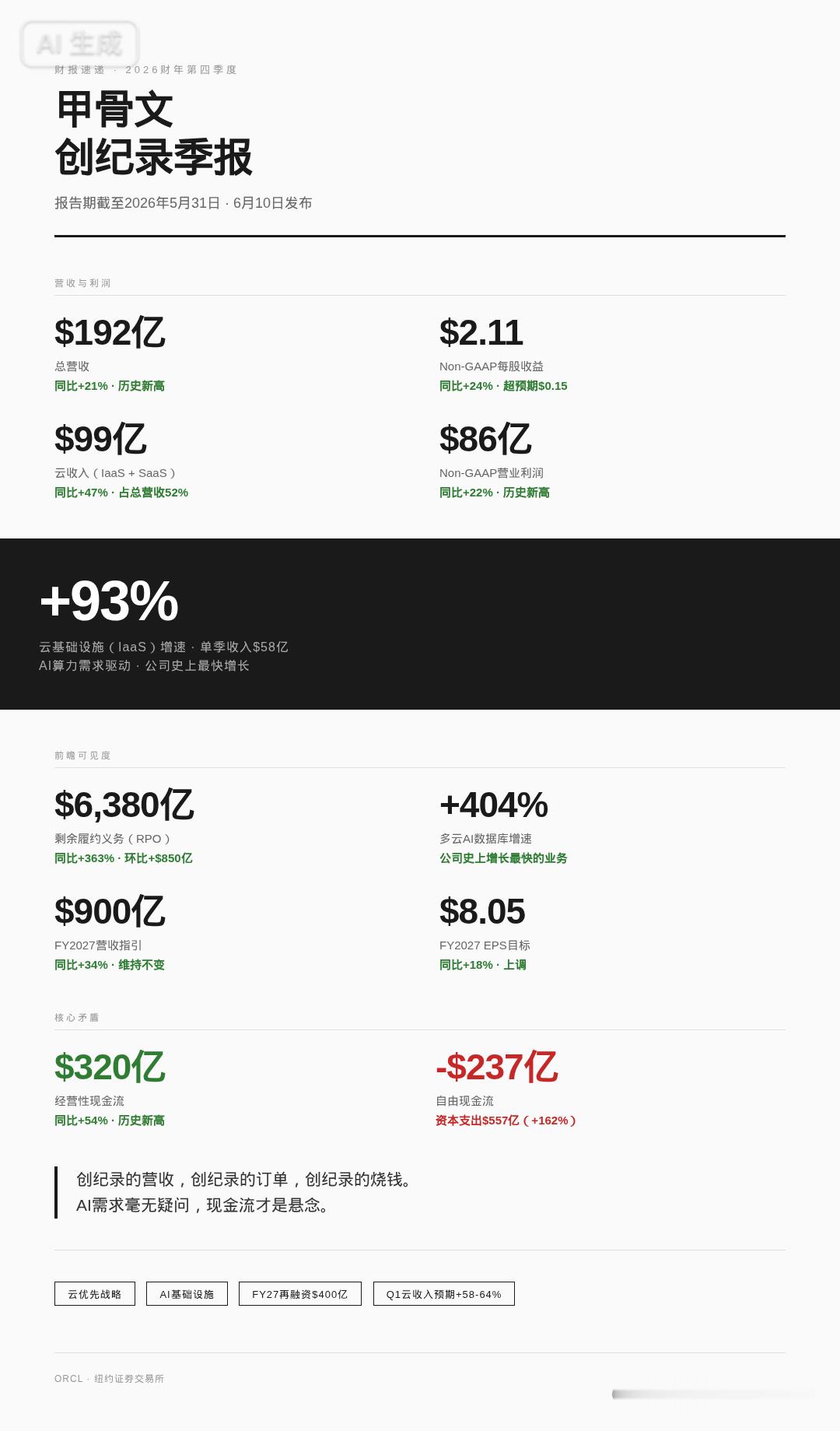Click the $86亿 operating profit figure
The width and height of the screenshot is (840, 1431).
click(x=485, y=439)
